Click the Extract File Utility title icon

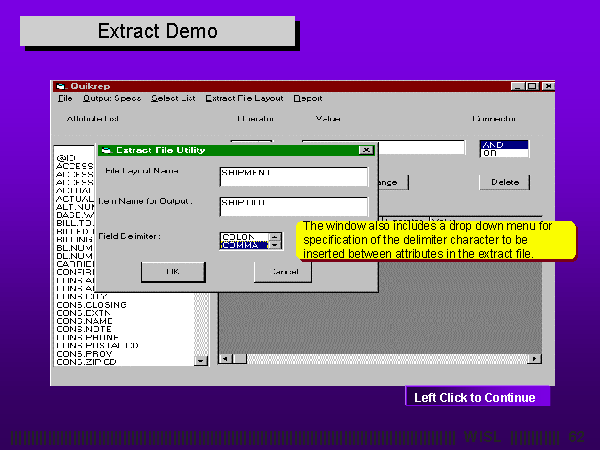[x=106, y=150]
